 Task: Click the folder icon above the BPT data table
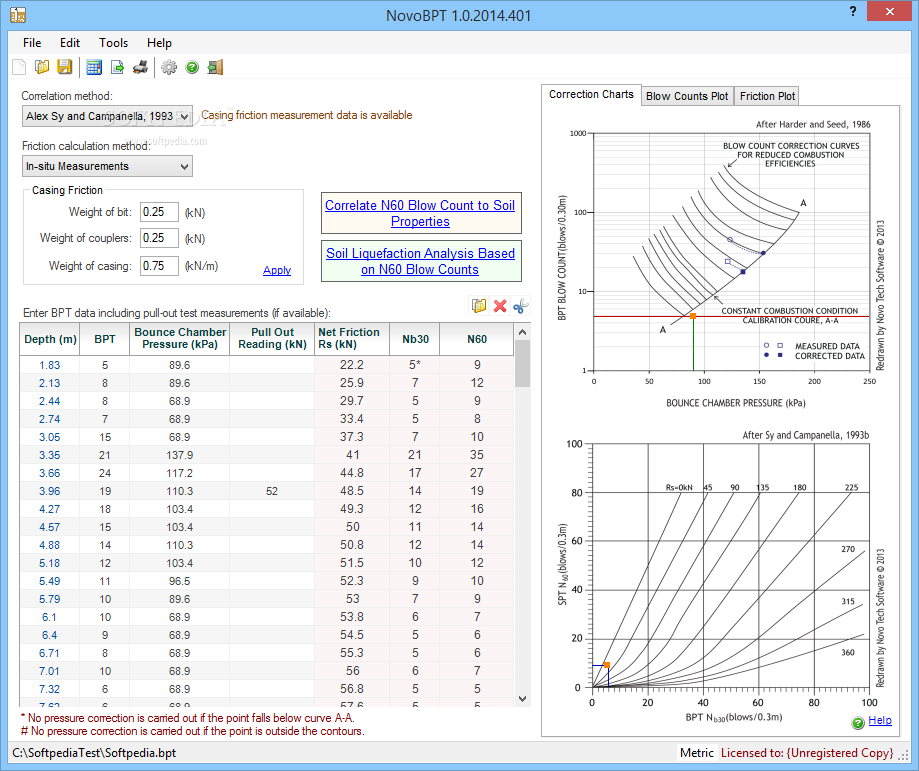coord(479,305)
